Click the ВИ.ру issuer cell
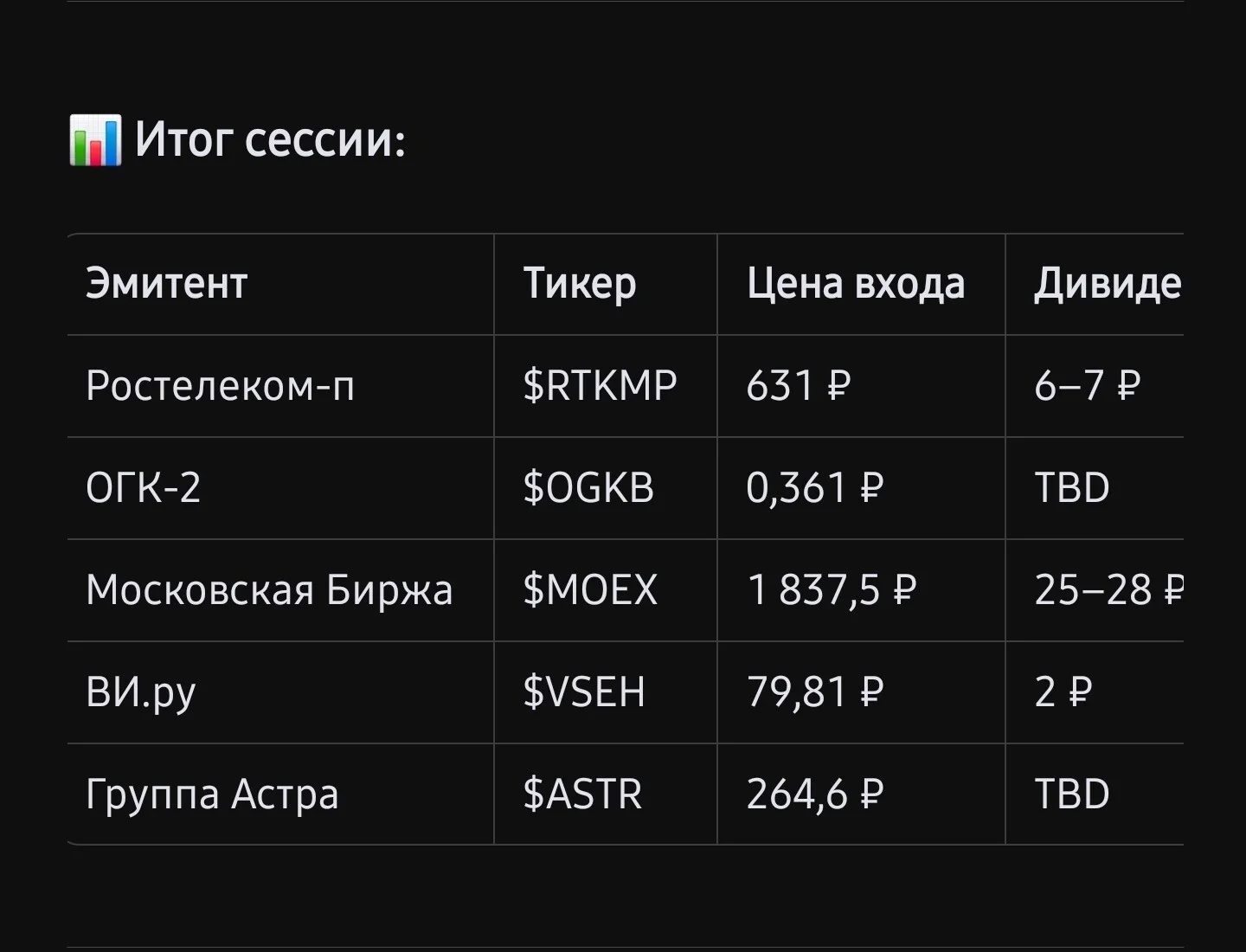The height and width of the screenshot is (952, 1246). click(x=141, y=693)
